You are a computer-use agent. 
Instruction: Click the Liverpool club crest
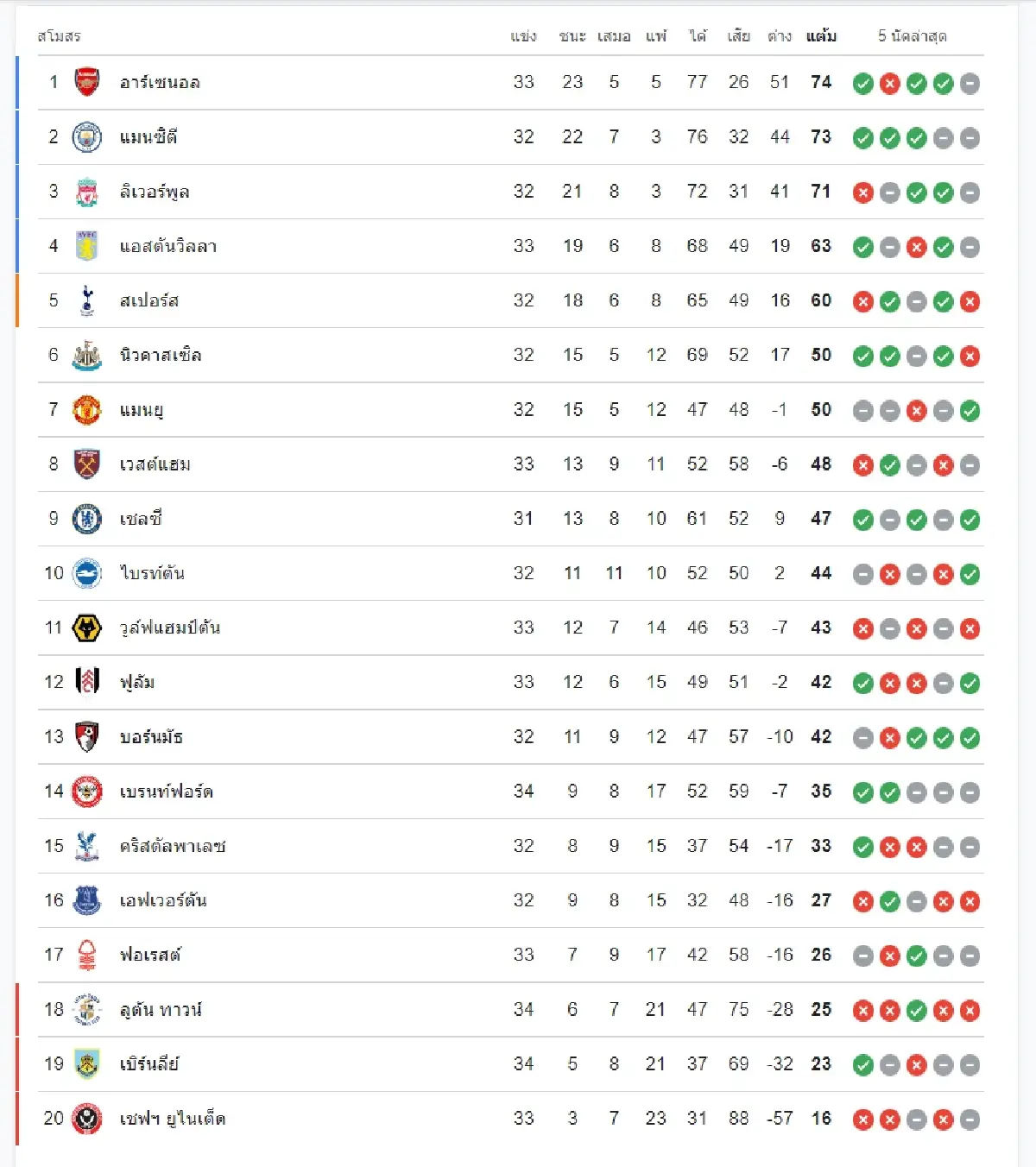[86, 192]
